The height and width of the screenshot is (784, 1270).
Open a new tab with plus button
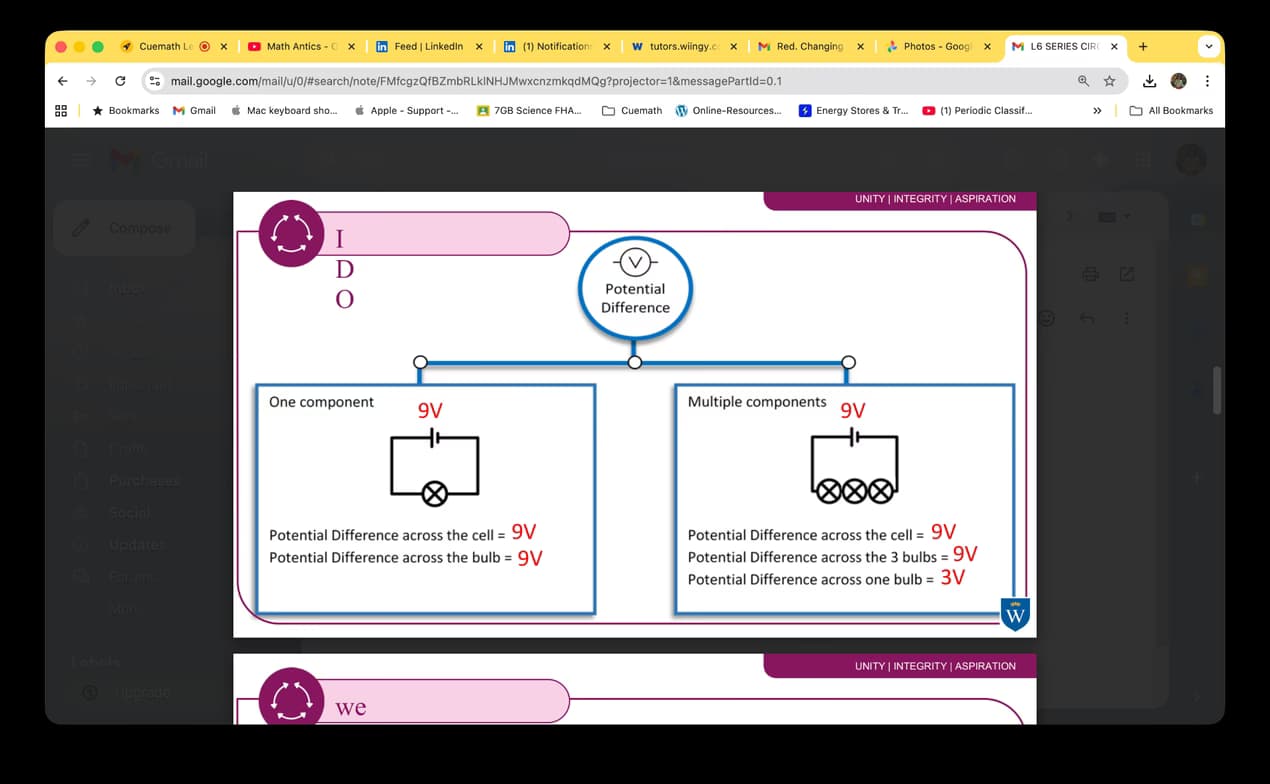coord(1143,46)
